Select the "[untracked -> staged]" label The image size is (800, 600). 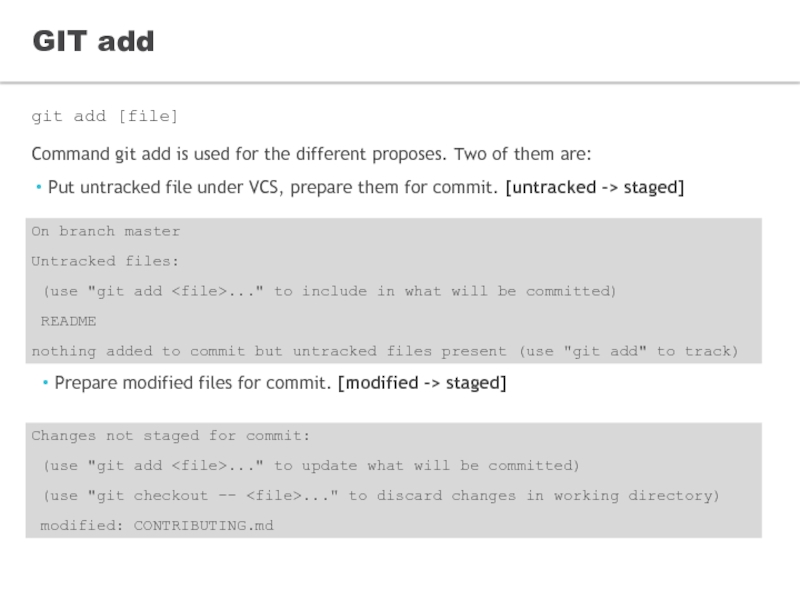(x=595, y=187)
